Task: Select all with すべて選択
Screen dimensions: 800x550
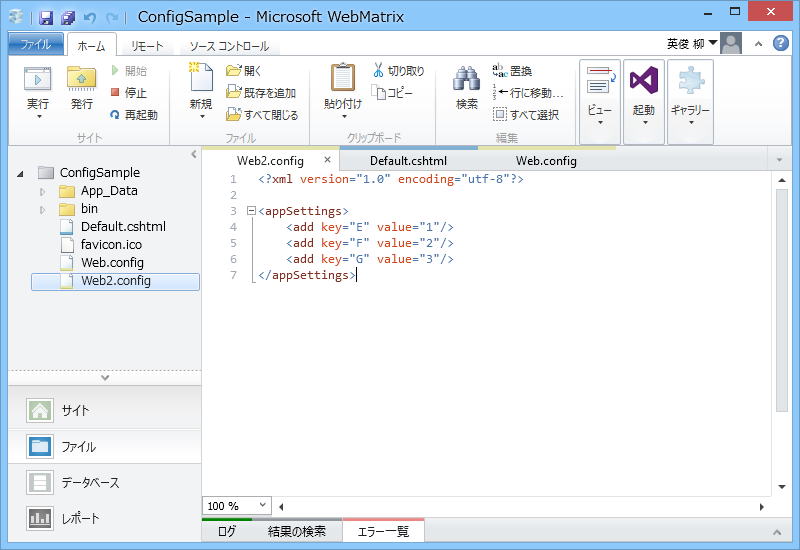Action: coord(526,115)
